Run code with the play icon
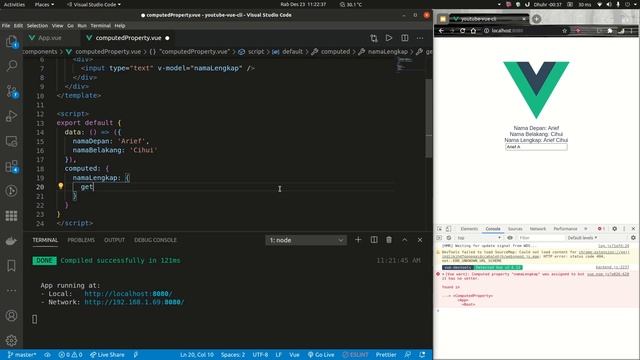The width and height of the screenshot is (640, 360). pos(389,38)
